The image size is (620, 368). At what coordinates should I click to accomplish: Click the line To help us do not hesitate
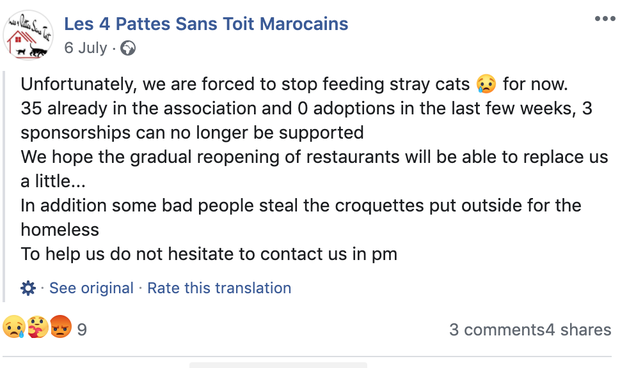coord(209,254)
